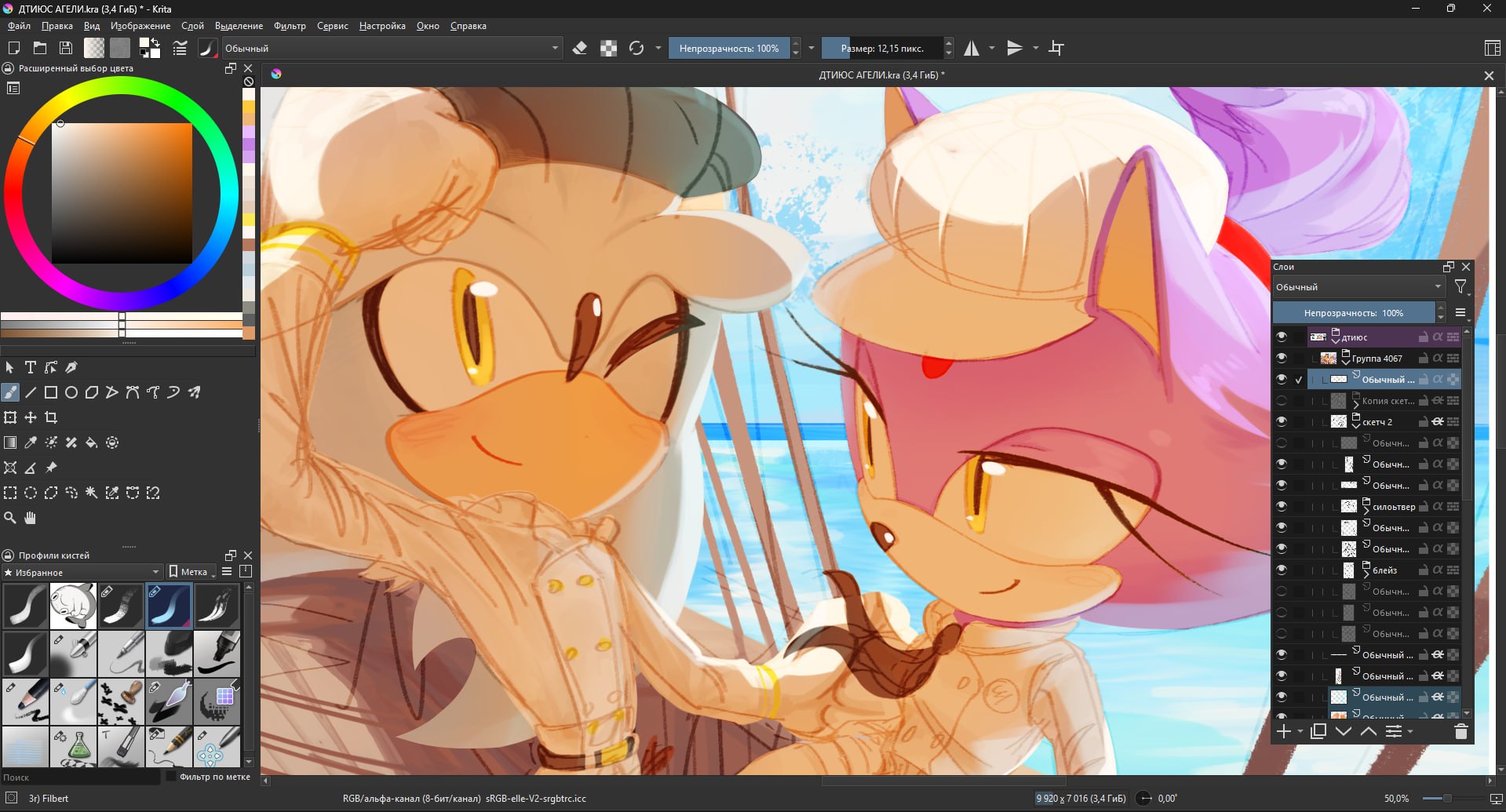This screenshot has width=1506, height=812.
Task: Reload the original brush preset
Action: click(636, 48)
